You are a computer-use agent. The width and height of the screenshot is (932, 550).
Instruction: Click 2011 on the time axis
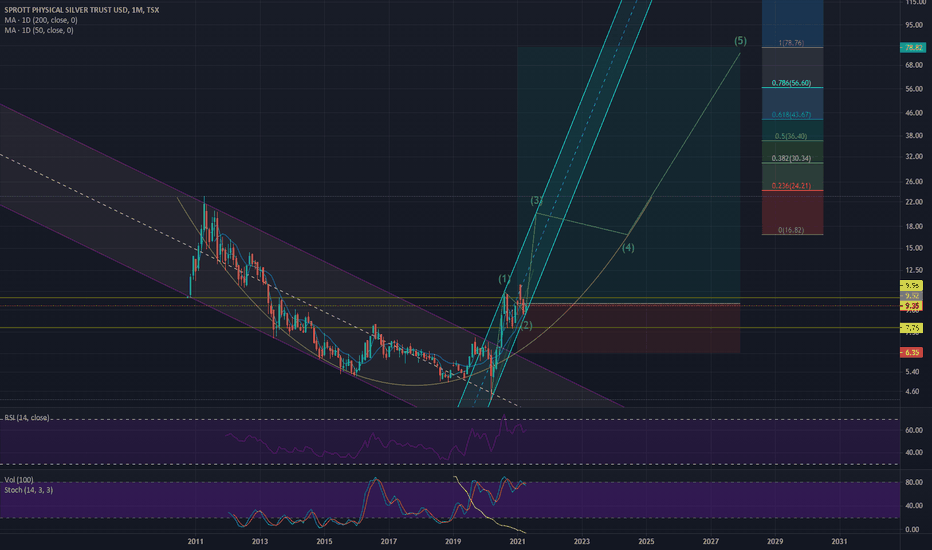(196, 542)
